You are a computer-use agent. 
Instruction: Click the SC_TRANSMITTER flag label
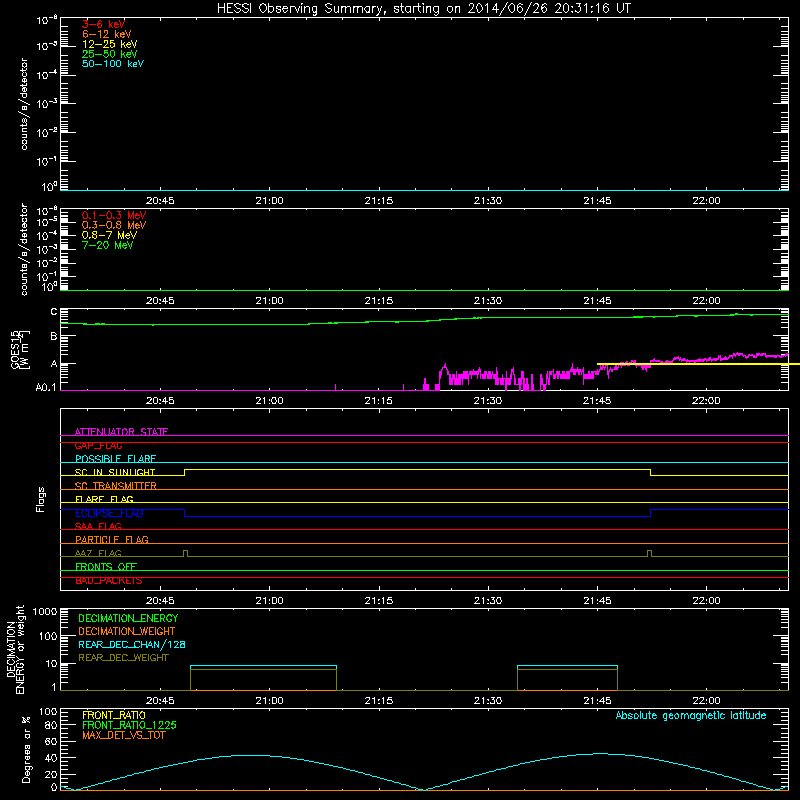(x=115, y=486)
